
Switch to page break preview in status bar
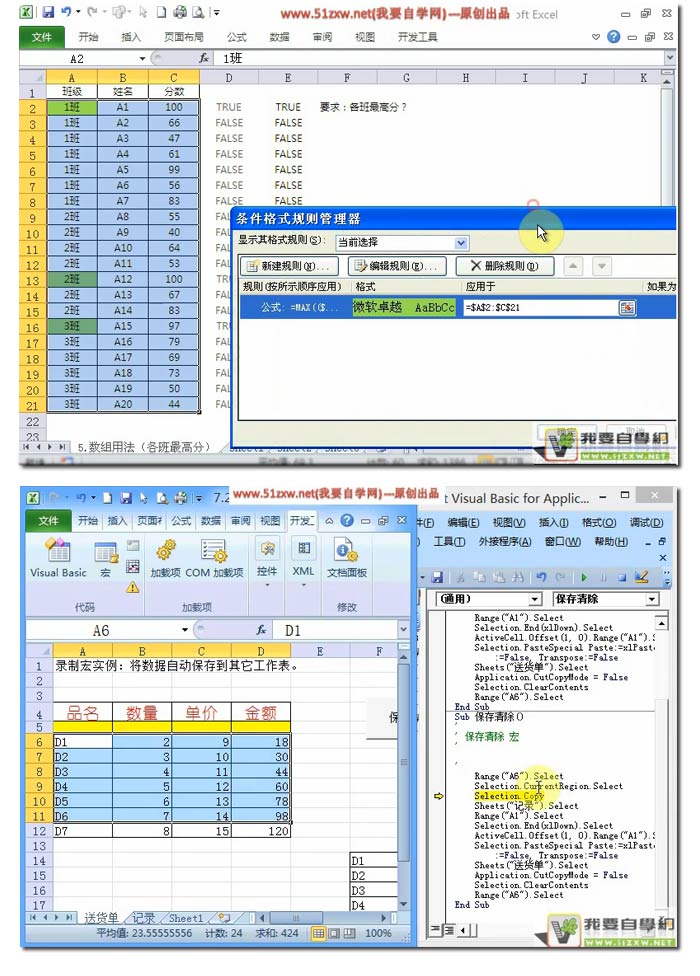[349, 933]
